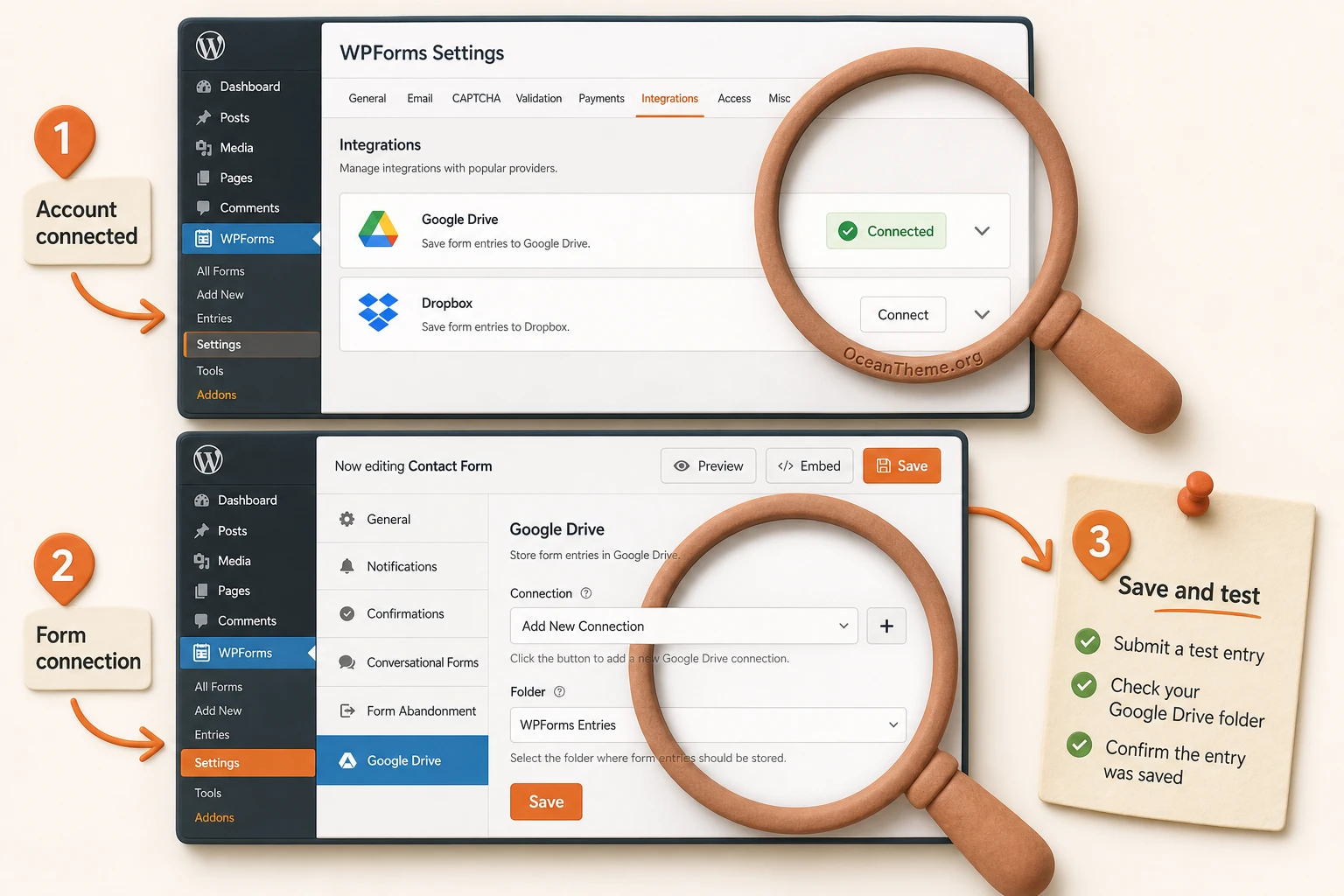Click the plus button to add a connection
Viewport: 1344px width, 896px height.
pos(886,626)
